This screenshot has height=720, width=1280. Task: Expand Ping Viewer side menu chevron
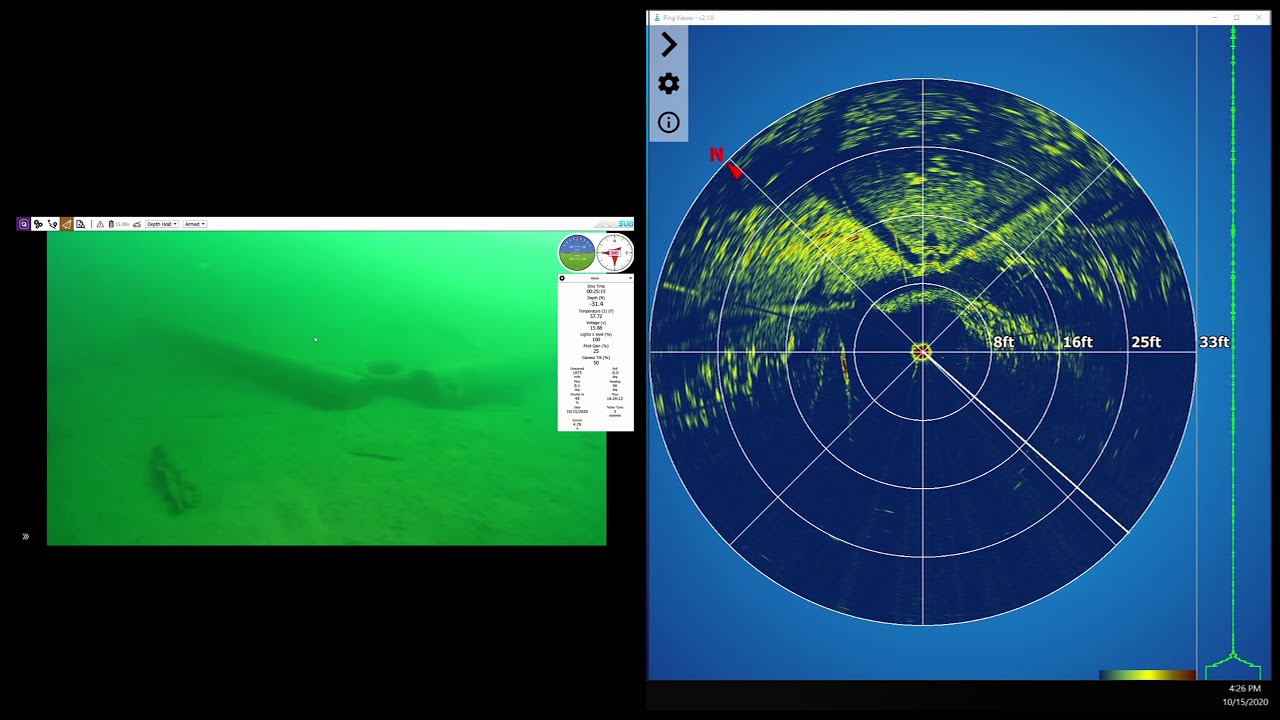[669, 45]
